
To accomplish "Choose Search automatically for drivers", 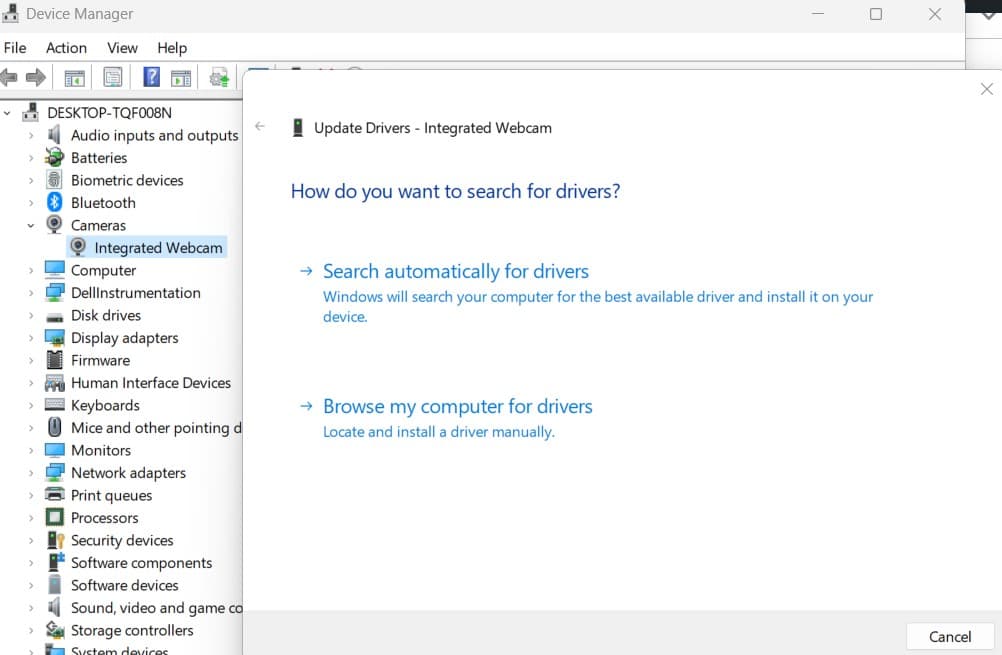I will click(455, 271).
